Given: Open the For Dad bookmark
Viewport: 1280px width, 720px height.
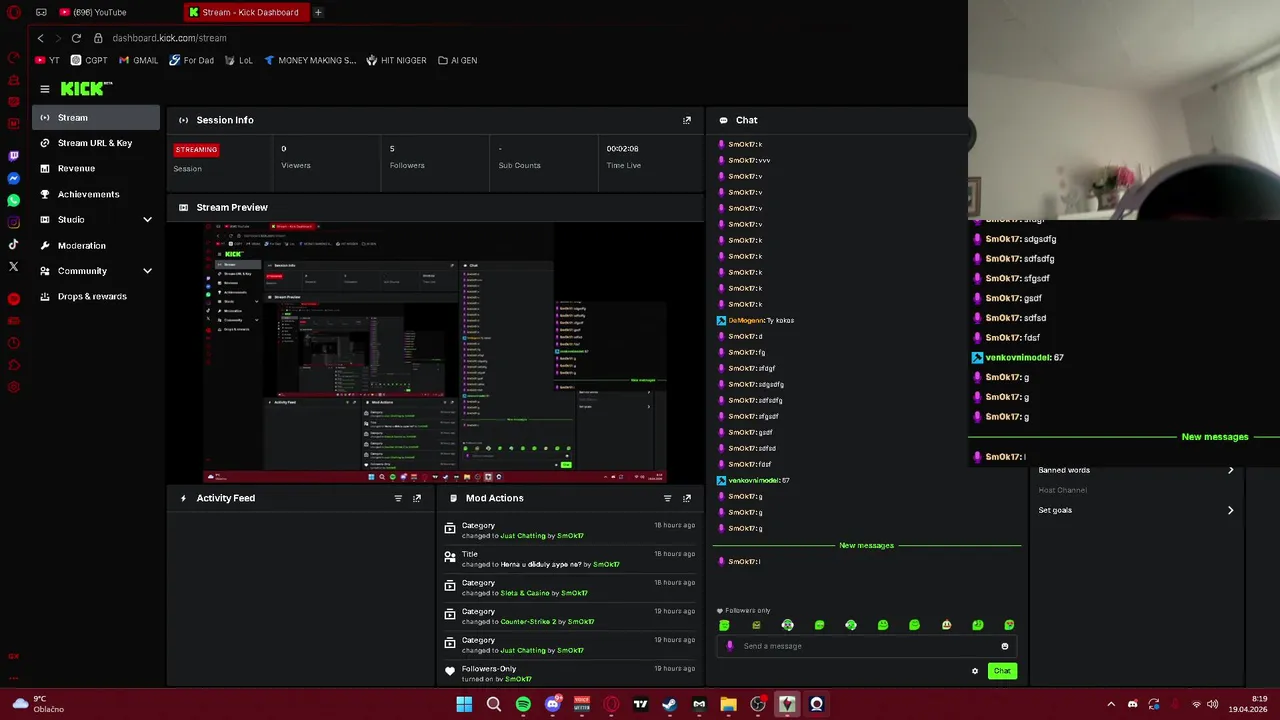Looking at the screenshot, I should click(191, 60).
